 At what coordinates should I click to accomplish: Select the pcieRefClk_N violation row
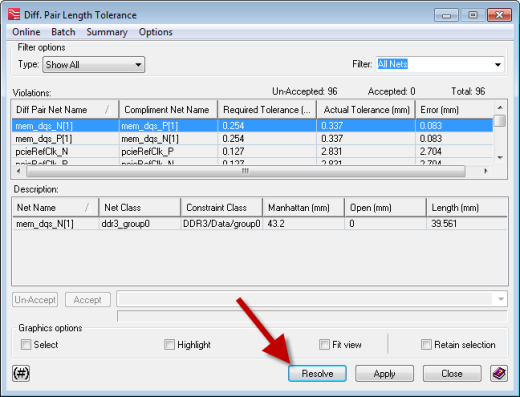252,152
